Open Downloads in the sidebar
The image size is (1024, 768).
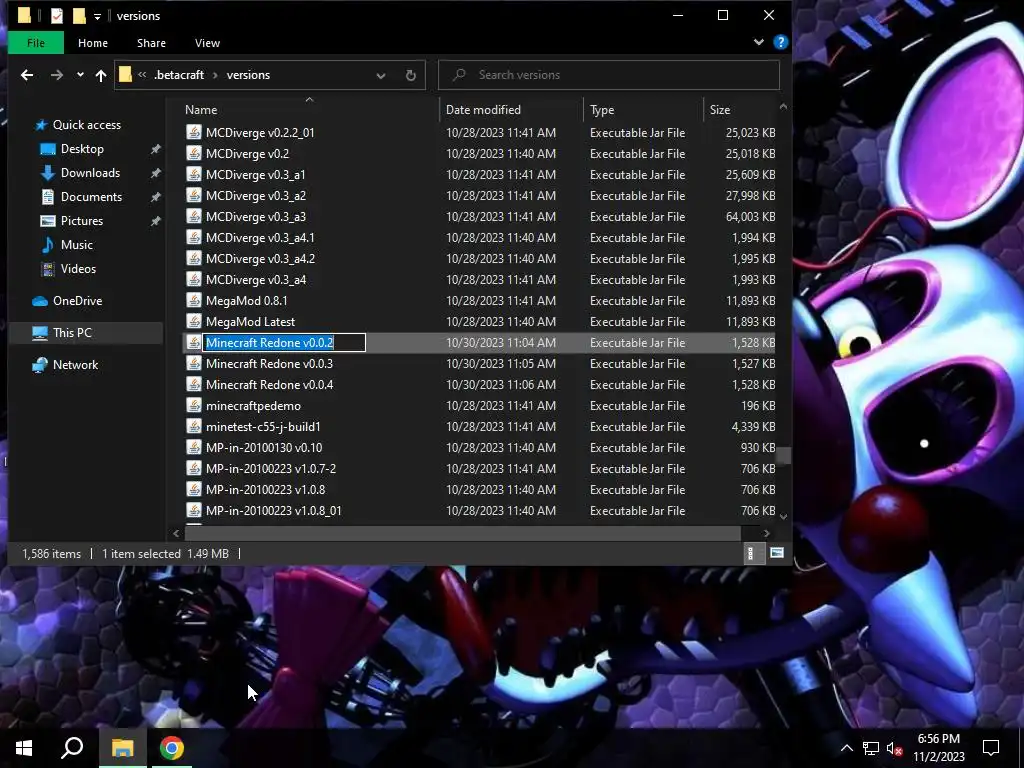90,173
